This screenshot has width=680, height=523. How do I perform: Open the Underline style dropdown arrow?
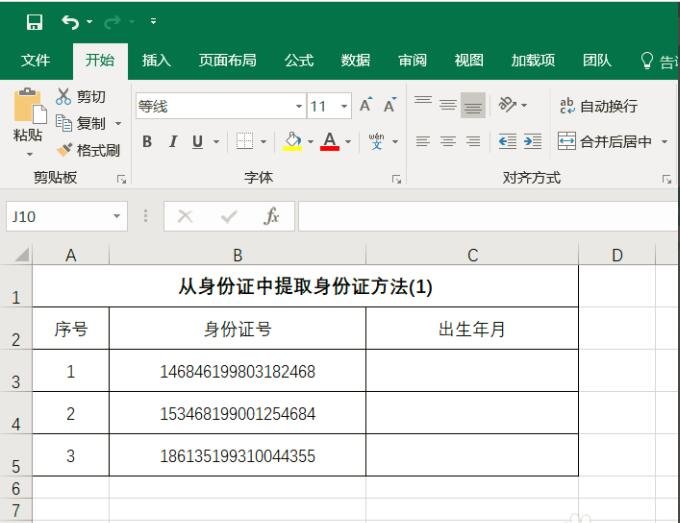(x=216, y=141)
